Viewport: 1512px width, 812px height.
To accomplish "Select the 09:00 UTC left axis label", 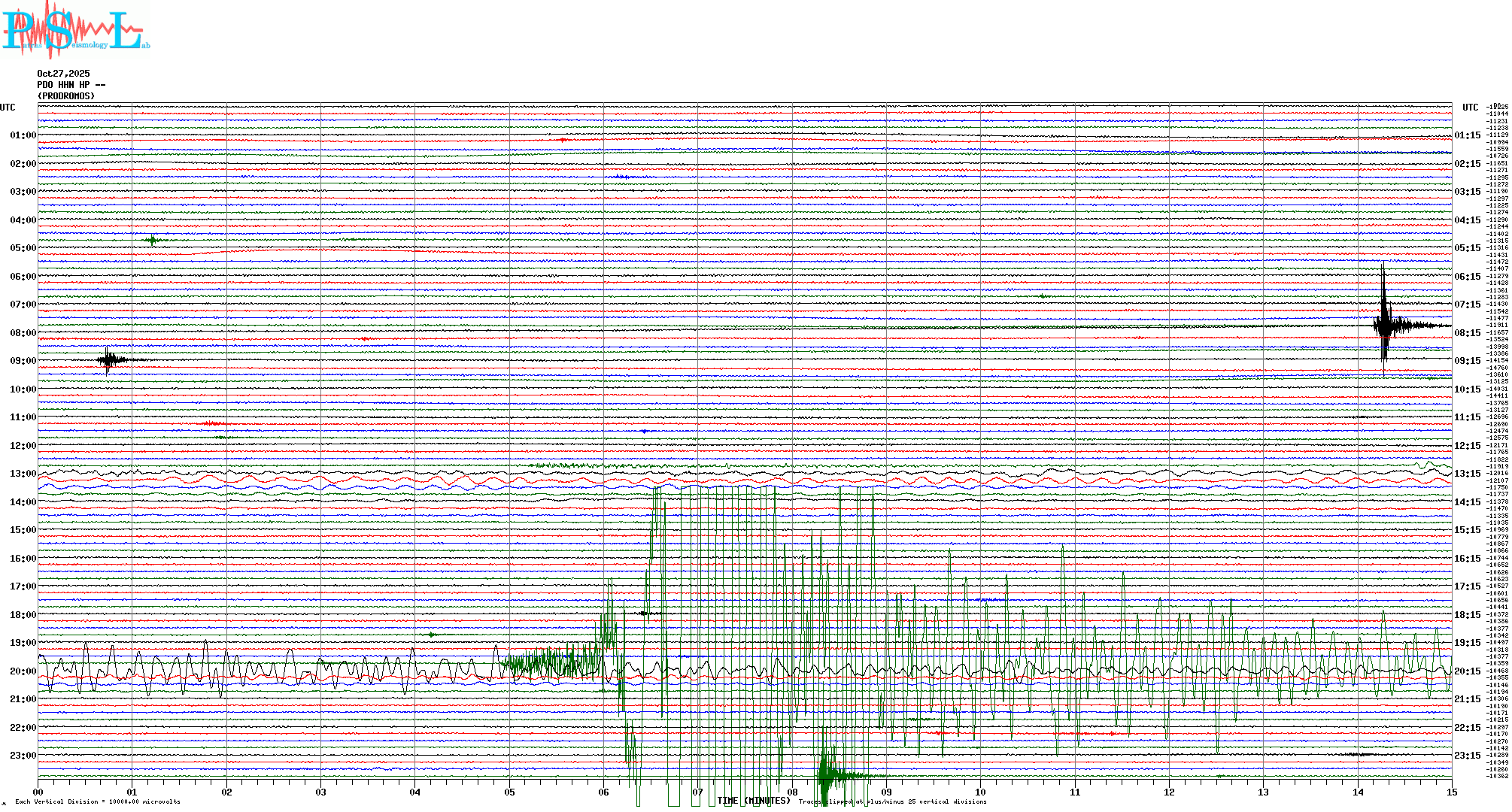I will tap(23, 361).
